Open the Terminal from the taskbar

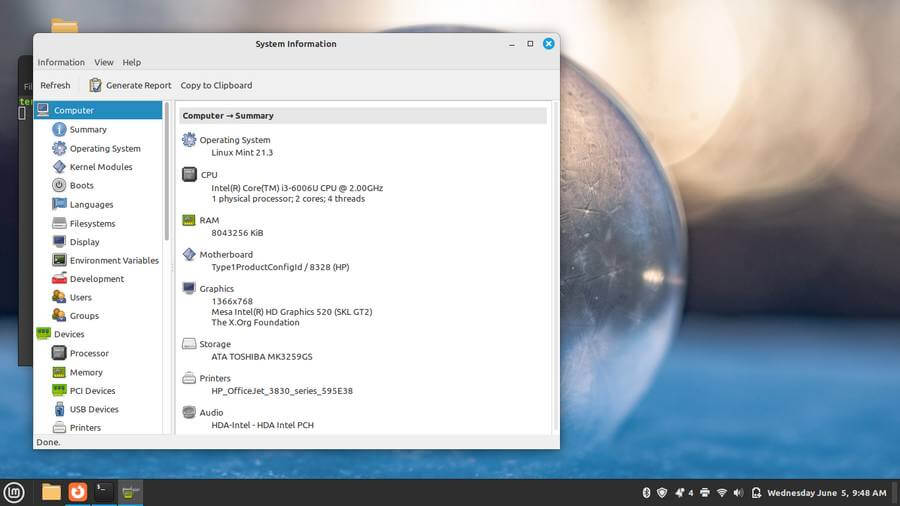tap(104, 492)
